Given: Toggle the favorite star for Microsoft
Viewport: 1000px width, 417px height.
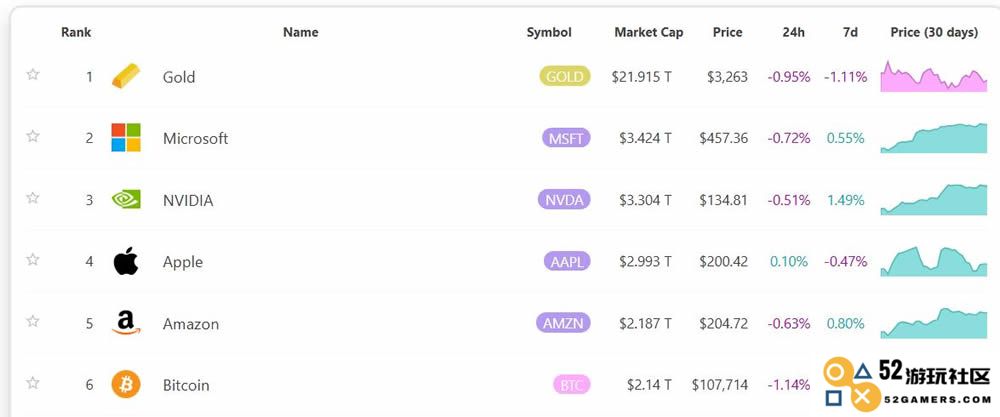Looking at the screenshot, I should 33,136.
